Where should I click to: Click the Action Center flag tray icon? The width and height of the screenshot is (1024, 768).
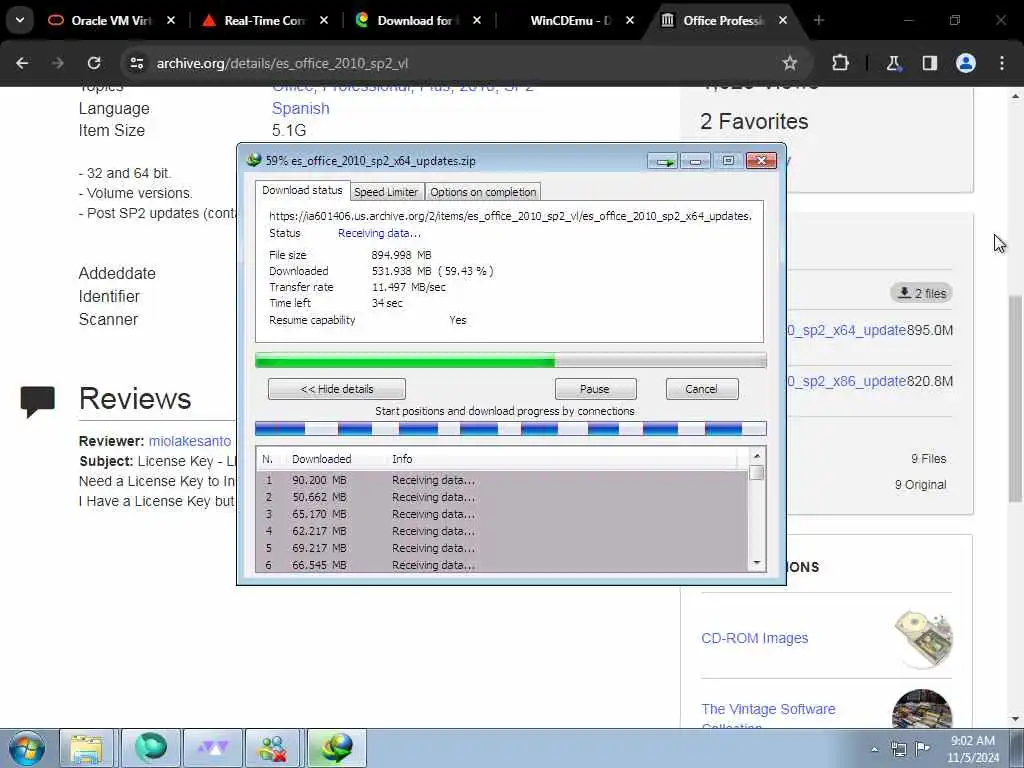922,748
